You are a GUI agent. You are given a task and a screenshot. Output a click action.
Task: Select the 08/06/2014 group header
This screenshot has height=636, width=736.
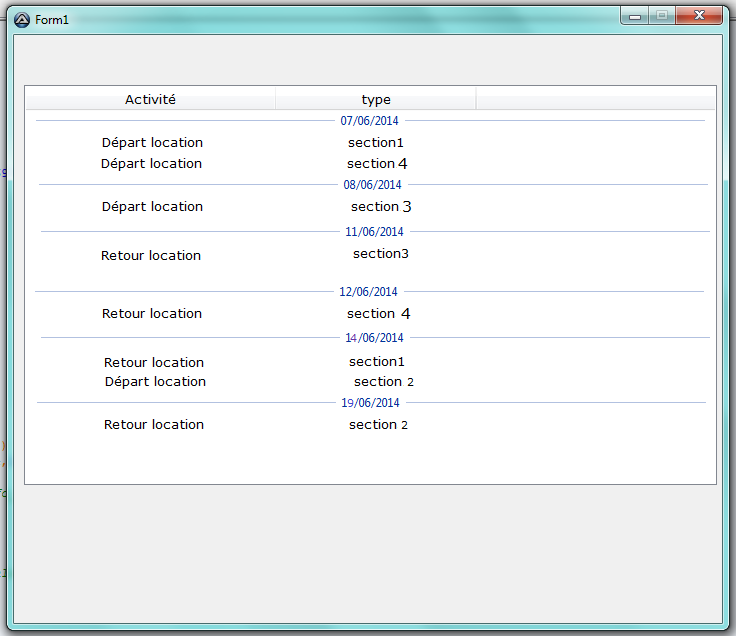point(372,185)
